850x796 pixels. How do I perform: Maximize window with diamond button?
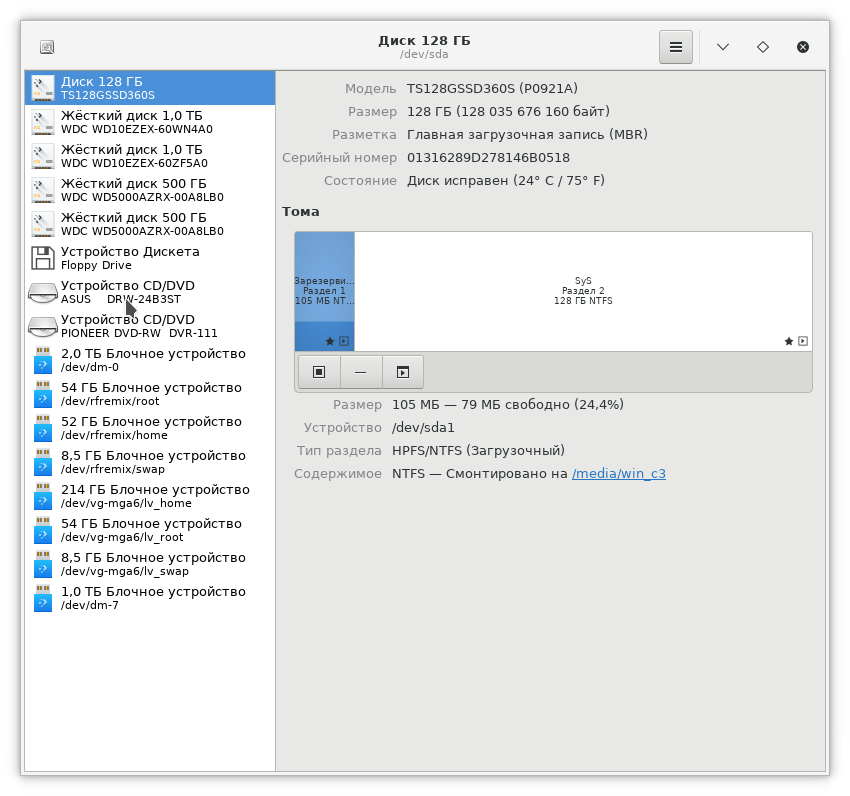click(x=763, y=47)
